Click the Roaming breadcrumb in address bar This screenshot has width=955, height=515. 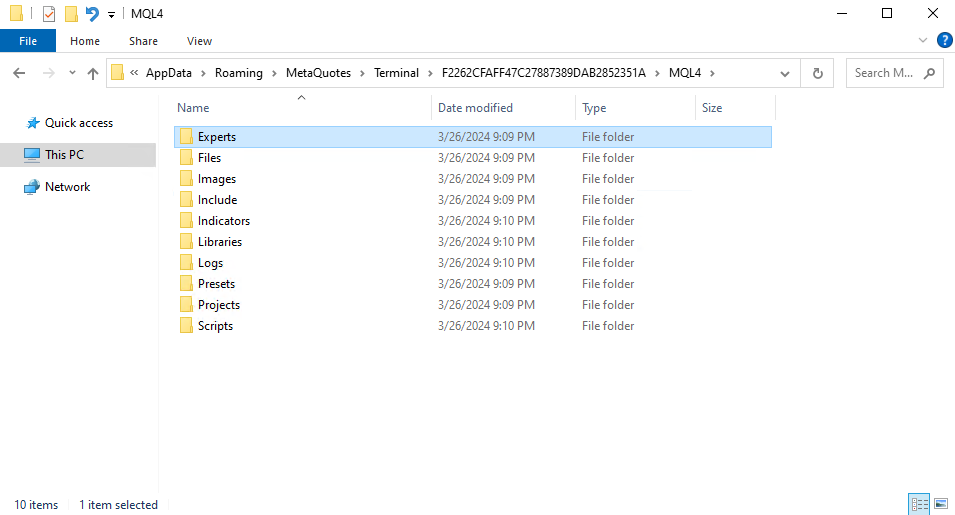239,72
